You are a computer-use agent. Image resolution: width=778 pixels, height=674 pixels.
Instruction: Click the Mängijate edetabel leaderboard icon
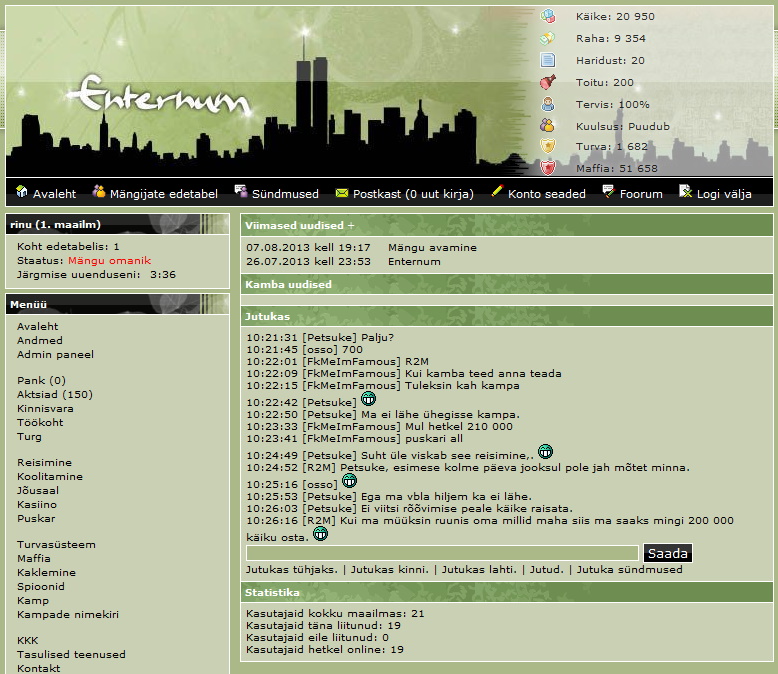[x=99, y=192]
